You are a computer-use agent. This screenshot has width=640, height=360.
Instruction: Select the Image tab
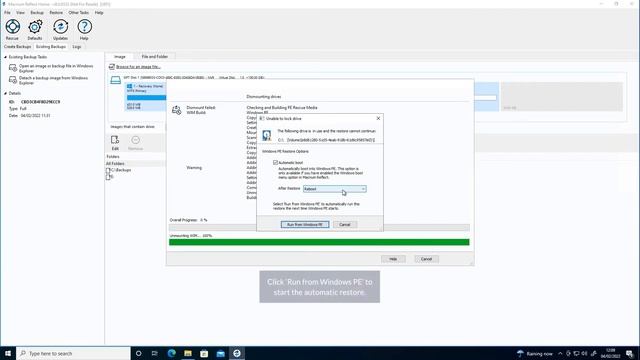[120, 57]
